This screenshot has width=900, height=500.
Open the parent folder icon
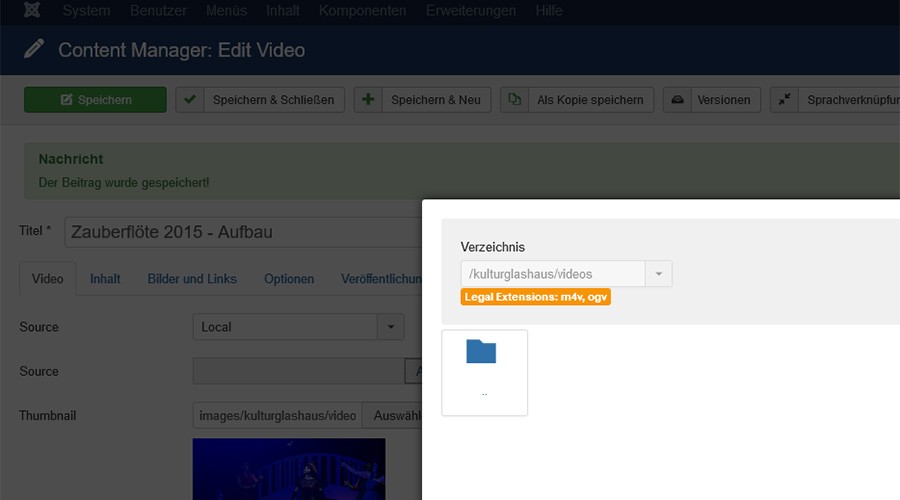[x=481, y=352]
